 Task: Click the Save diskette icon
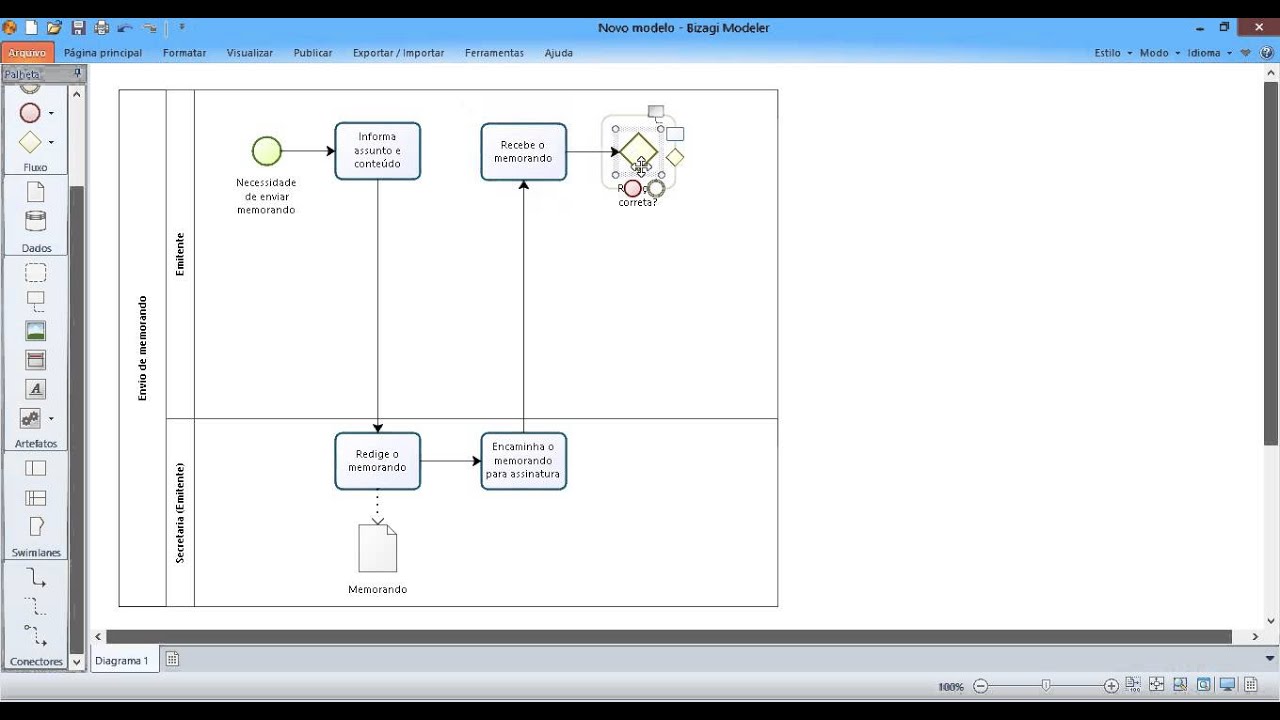[x=78, y=28]
